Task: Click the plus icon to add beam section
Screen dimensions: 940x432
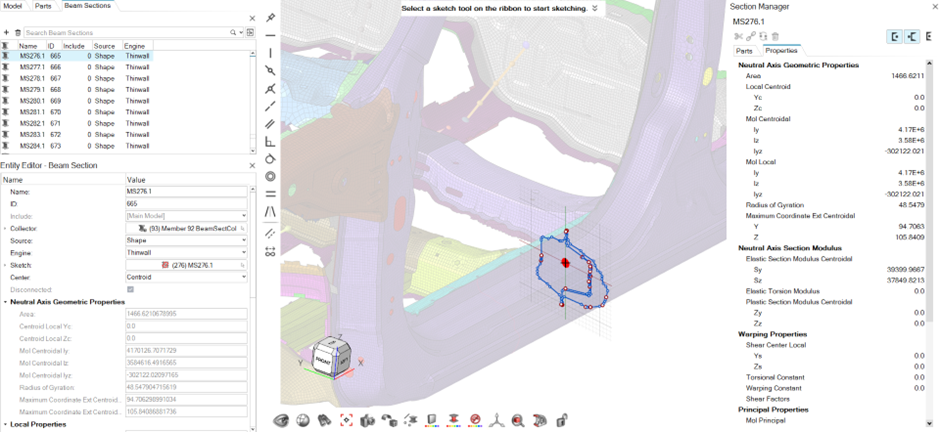Action: pos(6,32)
